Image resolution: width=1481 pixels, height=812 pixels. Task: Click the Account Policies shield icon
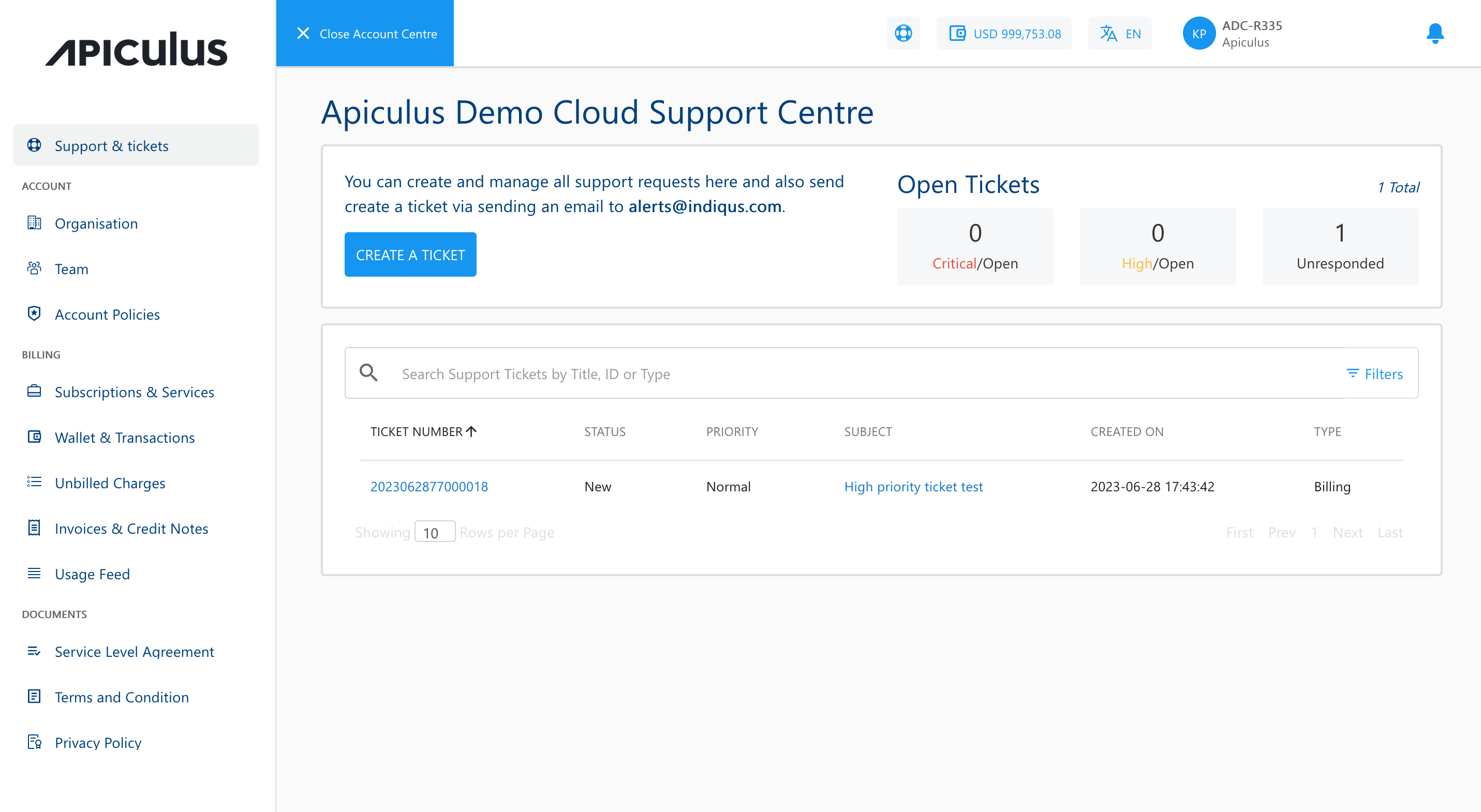point(35,314)
